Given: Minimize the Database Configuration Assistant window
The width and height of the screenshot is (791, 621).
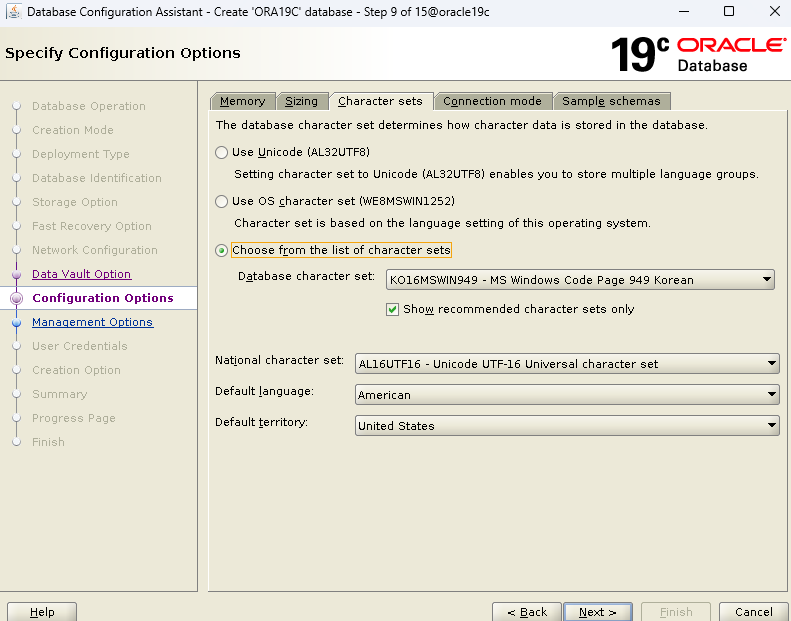Looking at the screenshot, I should tap(684, 11).
